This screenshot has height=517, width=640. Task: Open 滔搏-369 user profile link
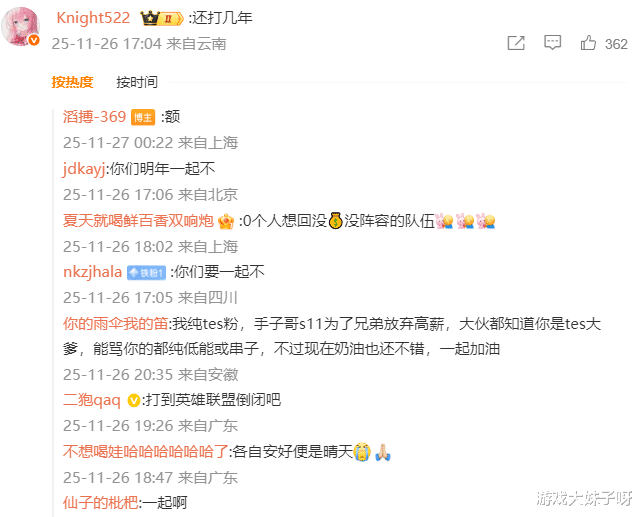pos(94,117)
